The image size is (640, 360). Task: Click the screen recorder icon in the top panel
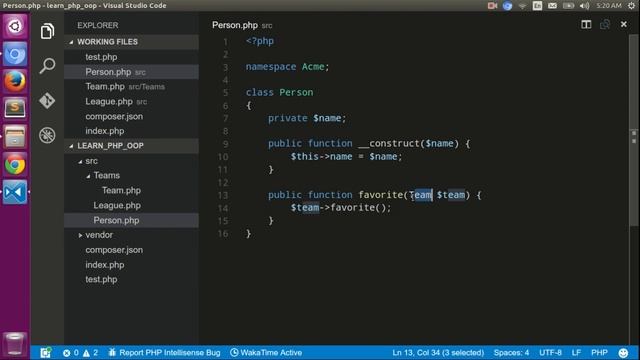coord(492,5)
